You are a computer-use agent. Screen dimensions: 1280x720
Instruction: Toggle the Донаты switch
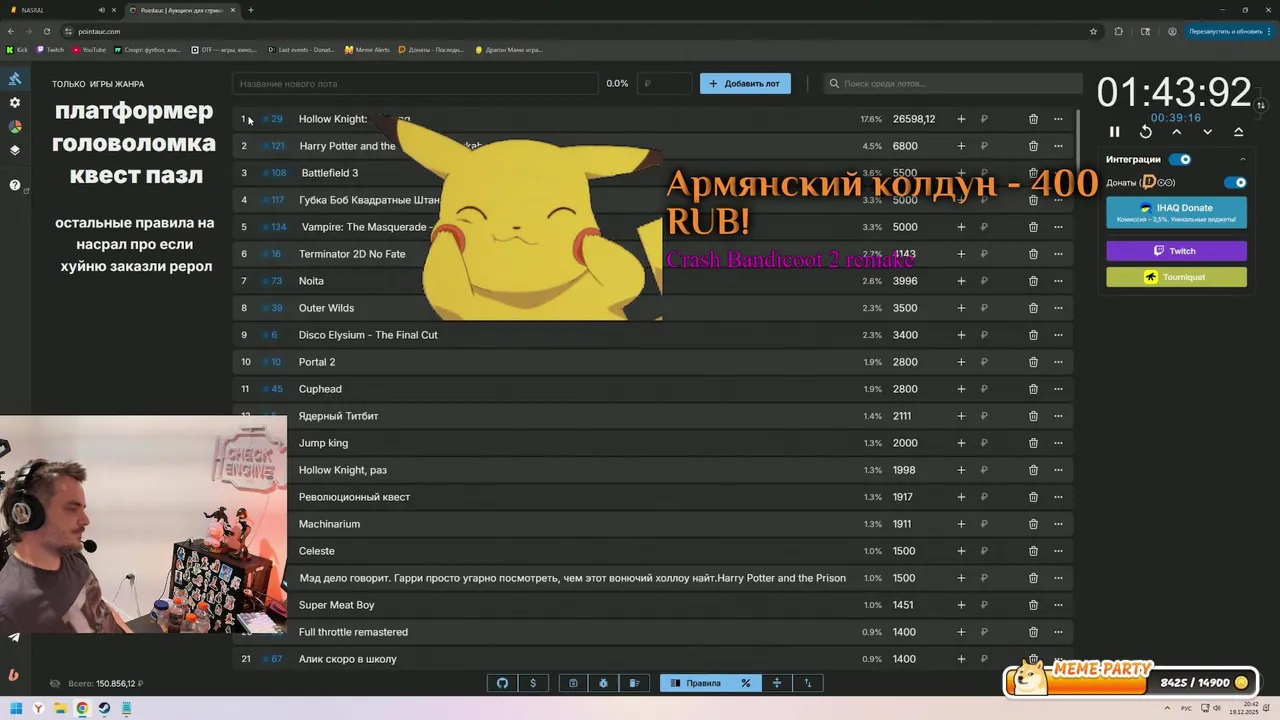coord(1236,182)
